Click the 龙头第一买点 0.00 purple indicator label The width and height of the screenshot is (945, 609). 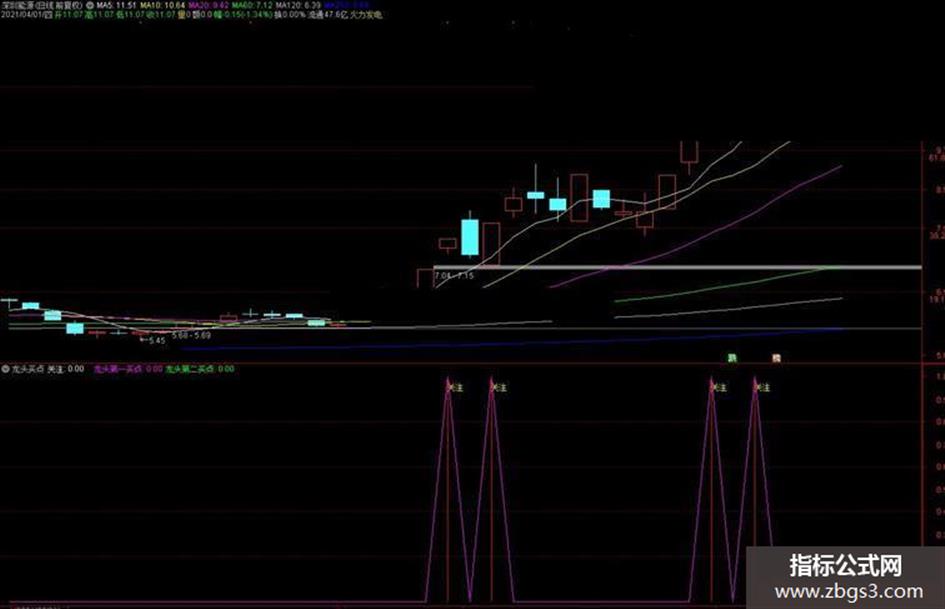128,368
